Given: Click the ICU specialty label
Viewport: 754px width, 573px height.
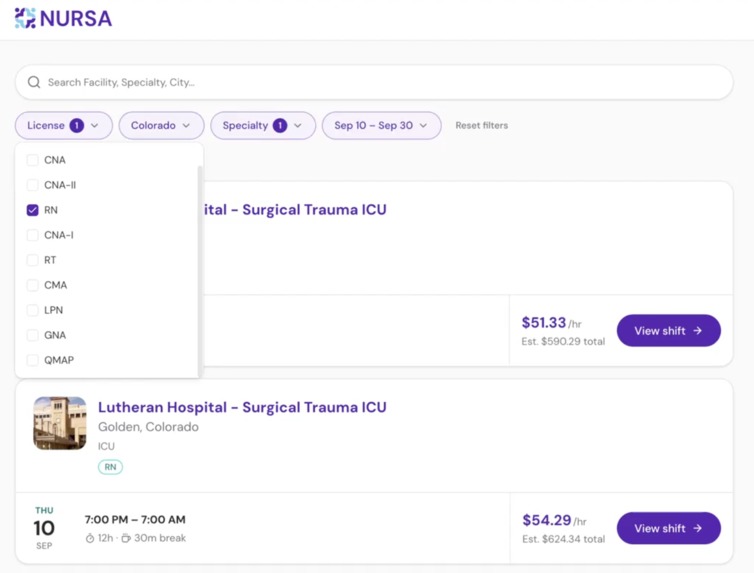Looking at the screenshot, I should tap(106, 446).
